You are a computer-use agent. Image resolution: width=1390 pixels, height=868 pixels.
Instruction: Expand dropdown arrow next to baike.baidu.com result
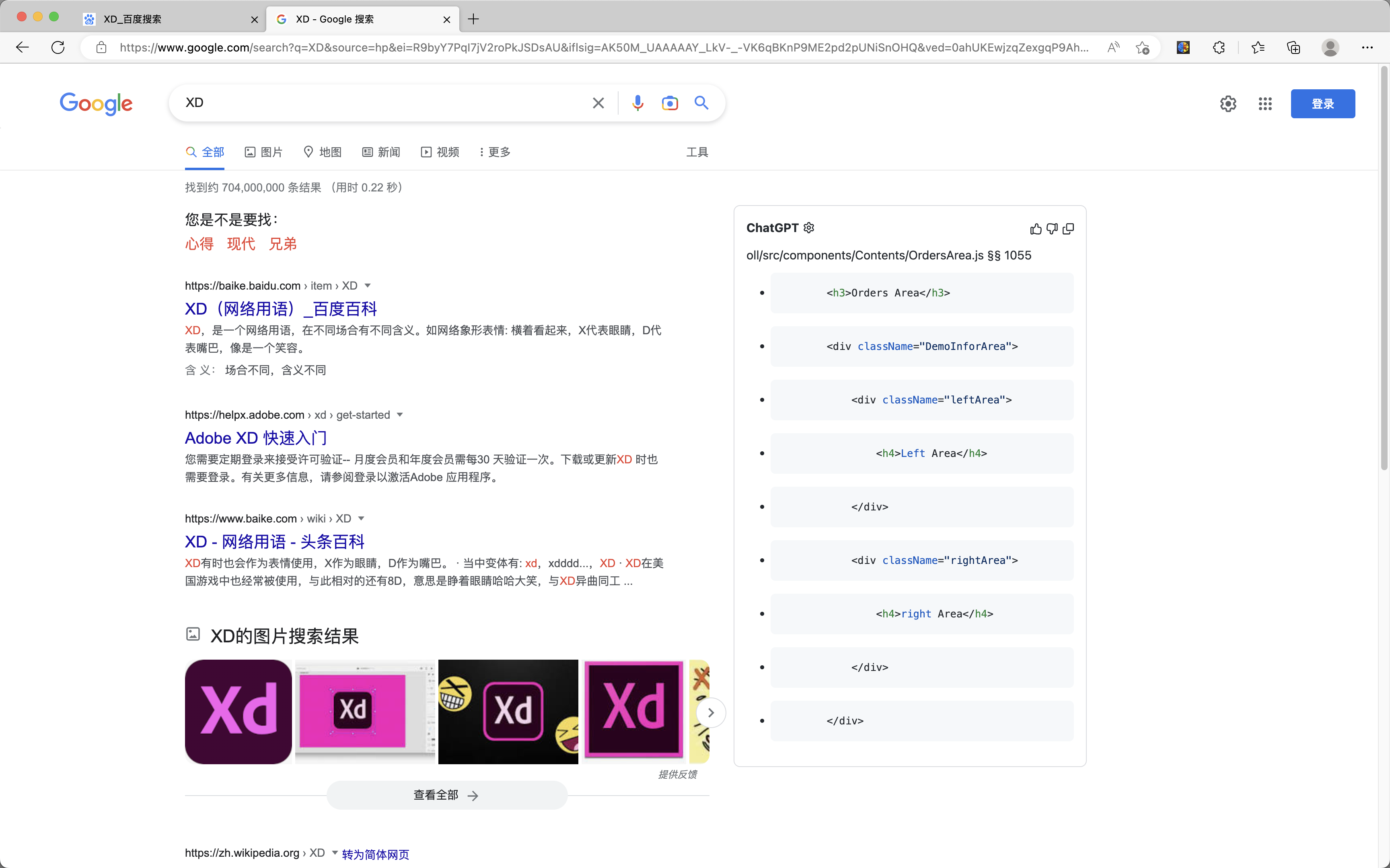pos(368,285)
